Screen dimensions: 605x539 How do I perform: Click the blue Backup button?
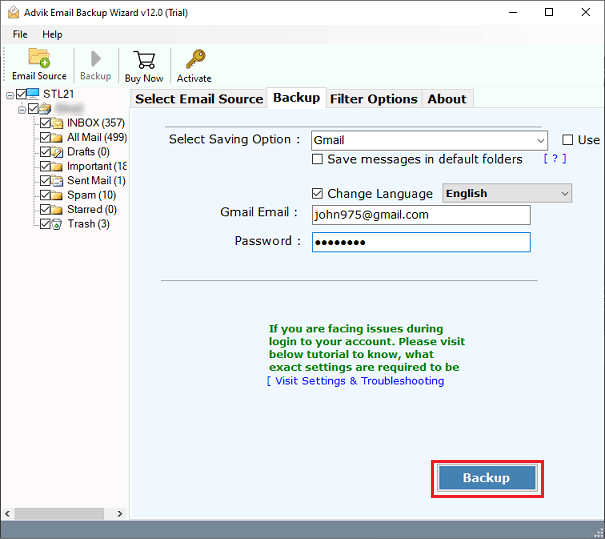(487, 478)
